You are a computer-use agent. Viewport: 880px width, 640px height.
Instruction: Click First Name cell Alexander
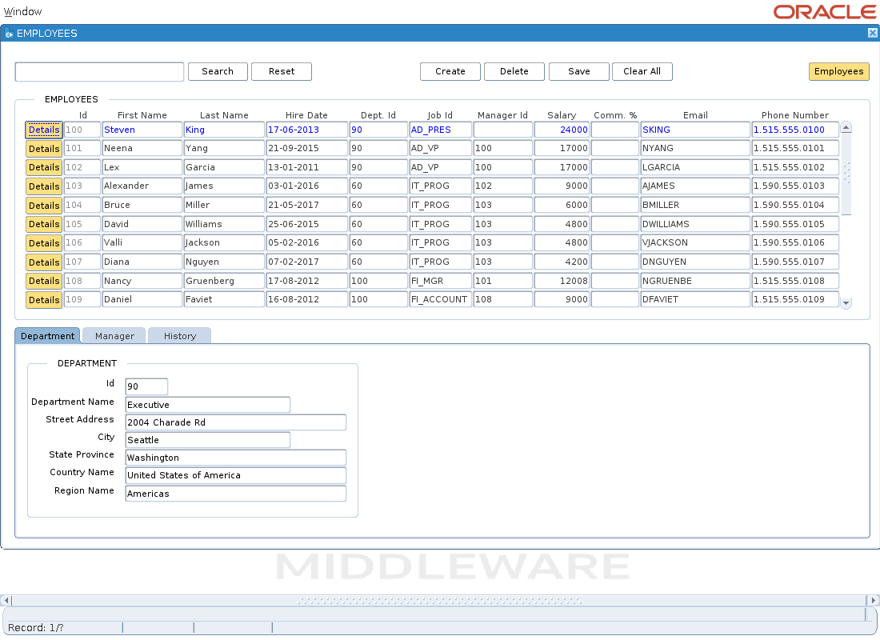coord(142,186)
